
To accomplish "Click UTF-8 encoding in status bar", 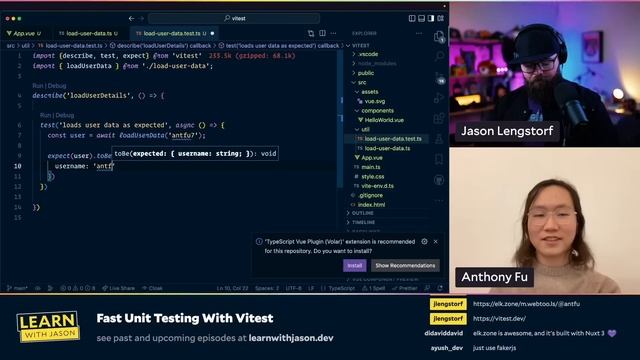I will tap(293, 288).
